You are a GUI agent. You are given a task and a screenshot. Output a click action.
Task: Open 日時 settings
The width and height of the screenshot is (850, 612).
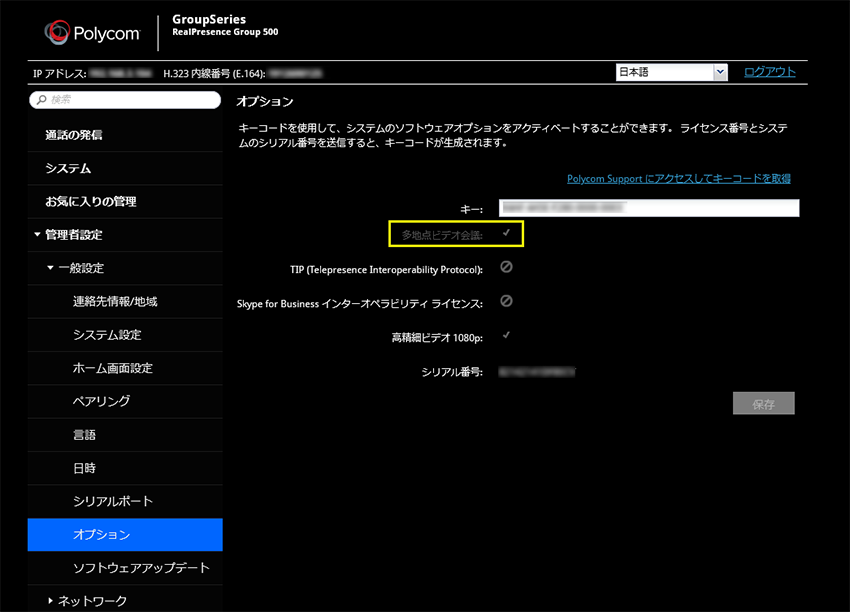pyautogui.click(x=125, y=468)
